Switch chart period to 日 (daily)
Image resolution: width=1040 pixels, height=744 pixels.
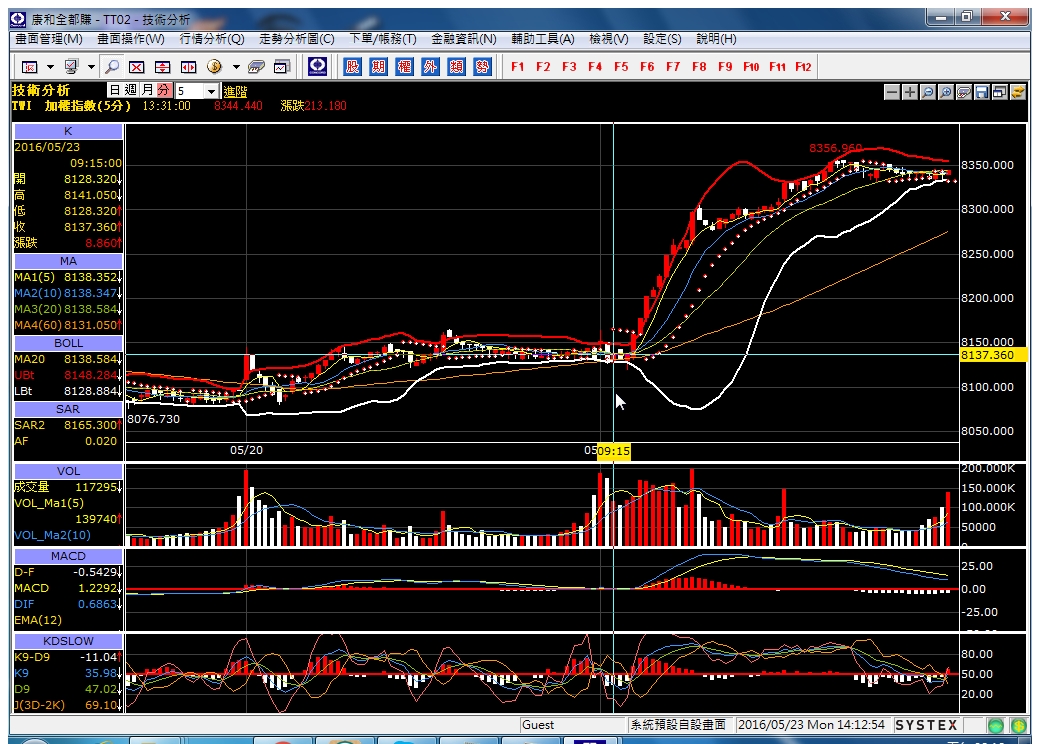[x=115, y=90]
